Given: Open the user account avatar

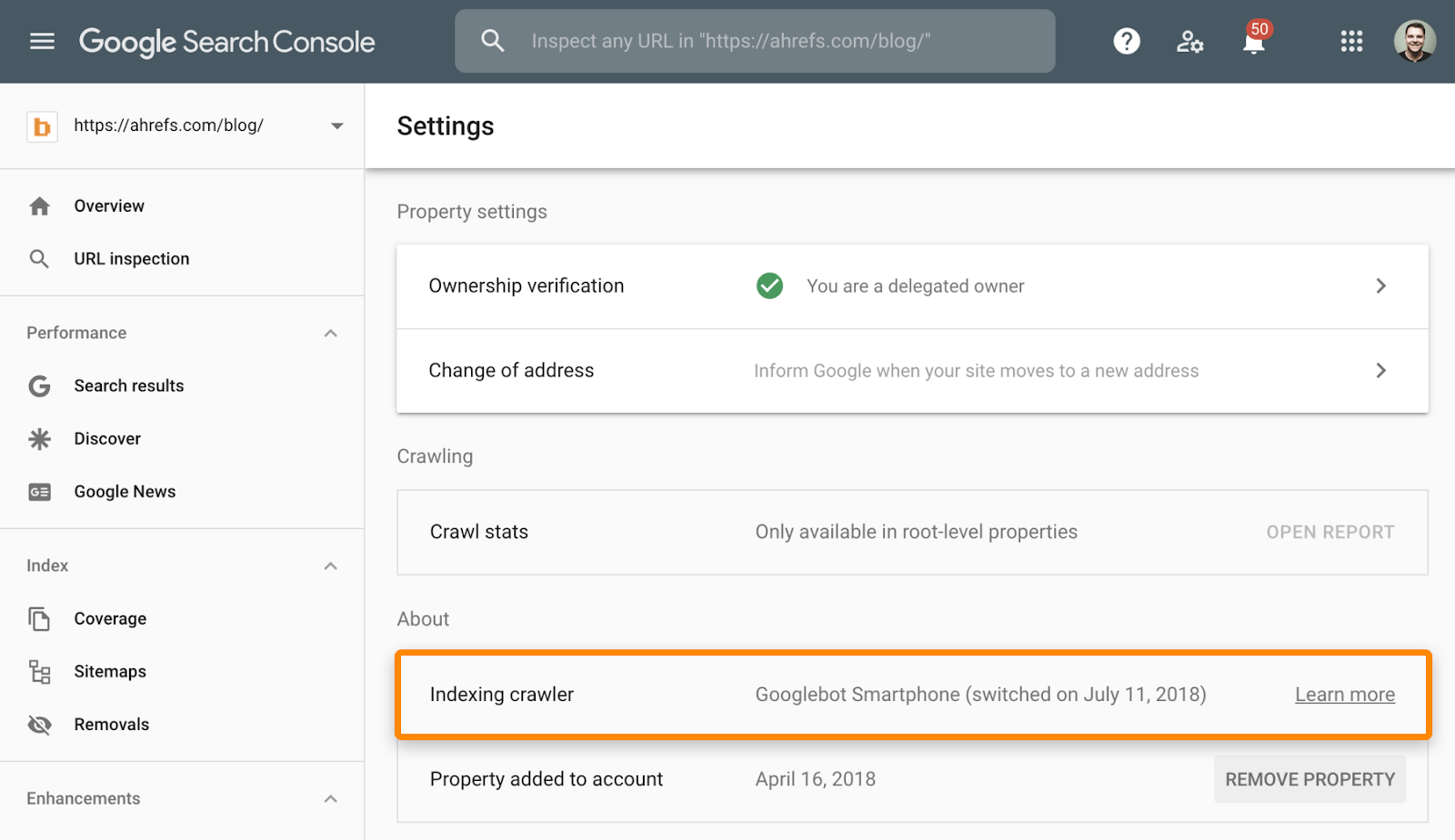Looking at the screenshot, I should 1414,41.
